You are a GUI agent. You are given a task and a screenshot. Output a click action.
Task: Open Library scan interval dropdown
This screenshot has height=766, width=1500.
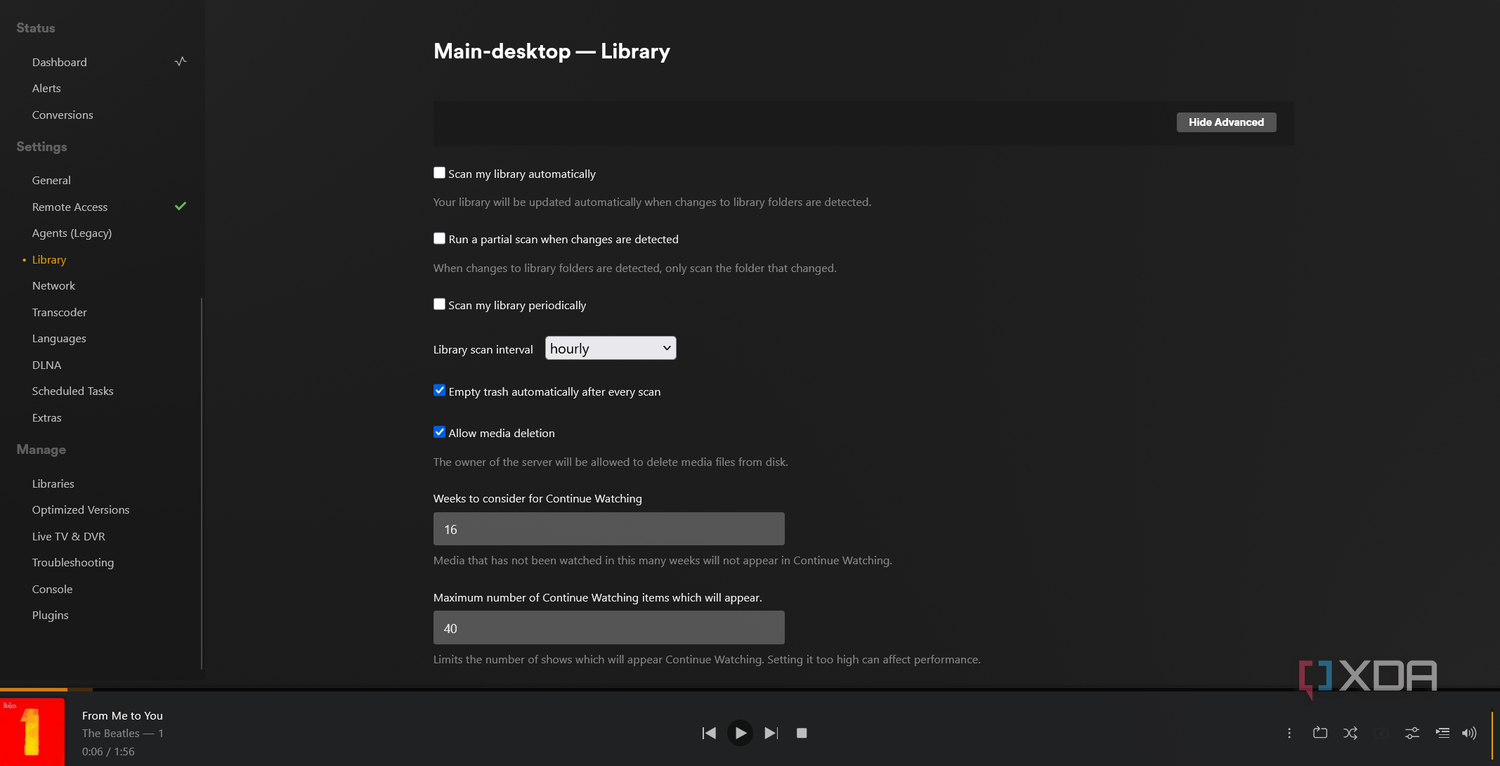pos(610,348)
